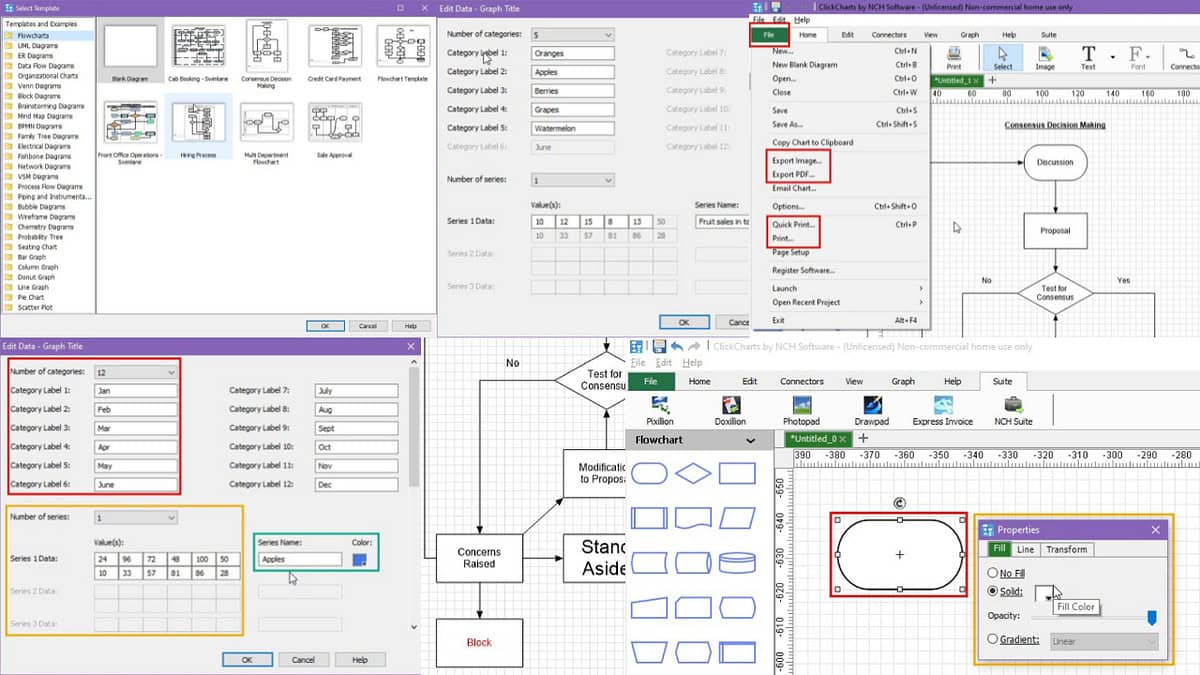Choose Copy Chart to Clipboard menu entry

pos(813,143)
